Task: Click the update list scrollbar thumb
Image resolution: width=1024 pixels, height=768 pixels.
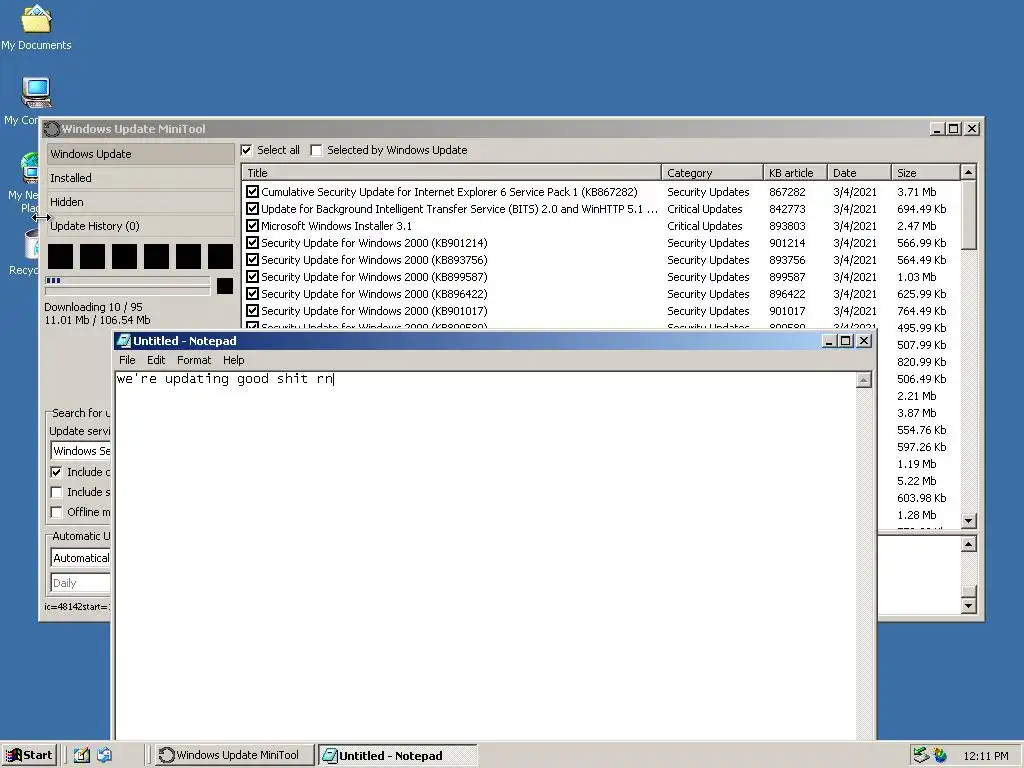Action: pos(968,215)
